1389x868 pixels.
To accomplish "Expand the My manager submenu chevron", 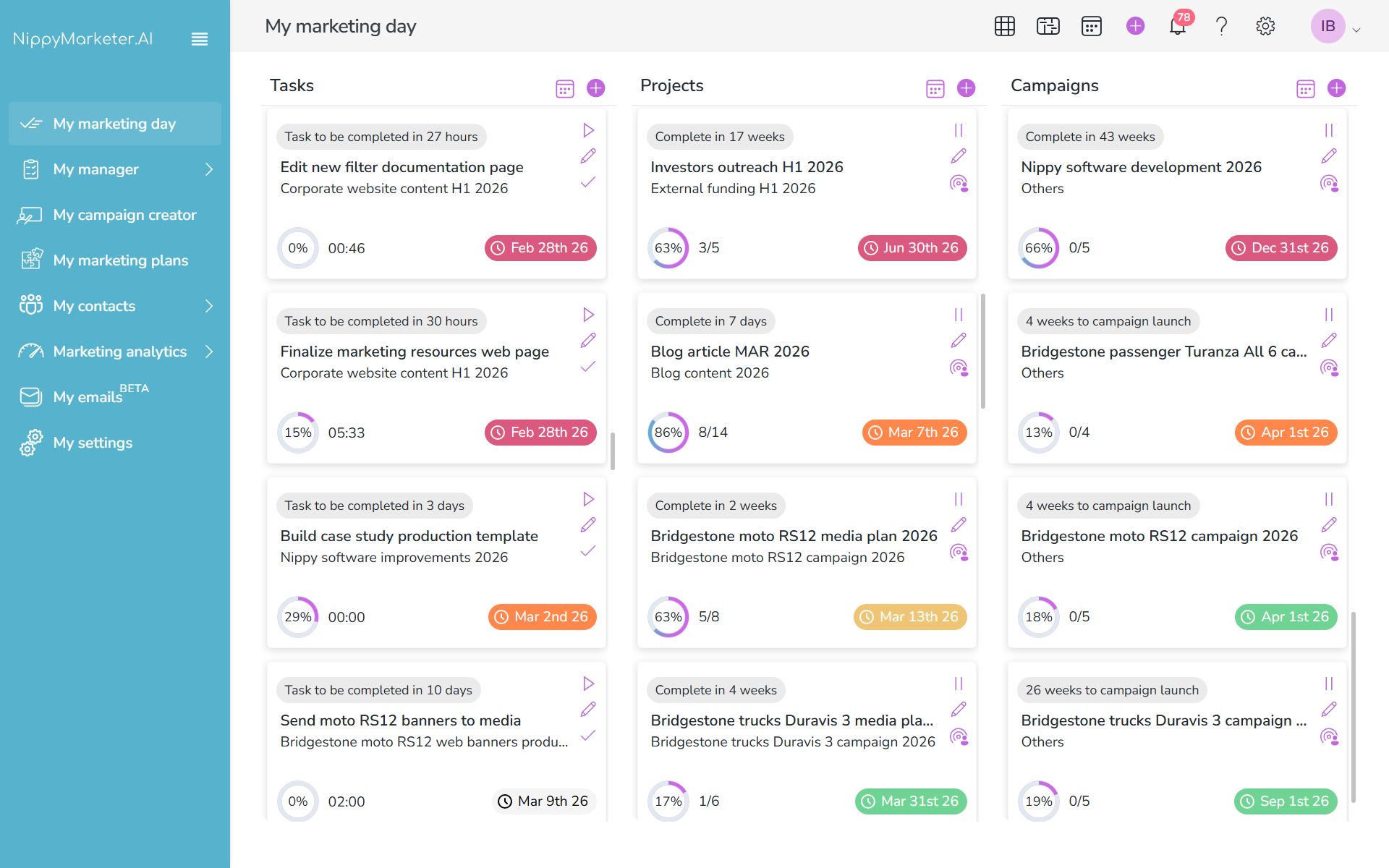I will (209, 169).
